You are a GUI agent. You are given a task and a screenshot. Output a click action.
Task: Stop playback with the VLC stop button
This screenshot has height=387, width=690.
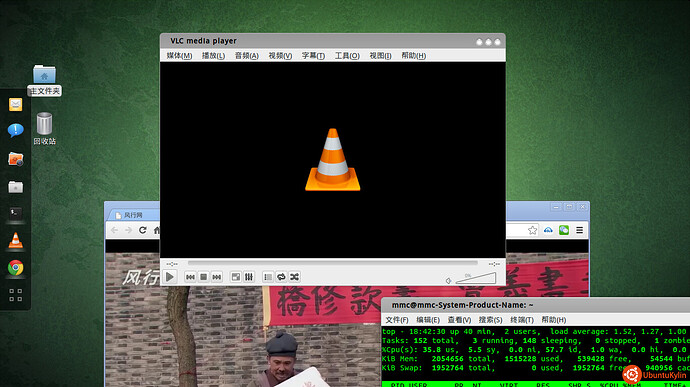coord(203,277)
